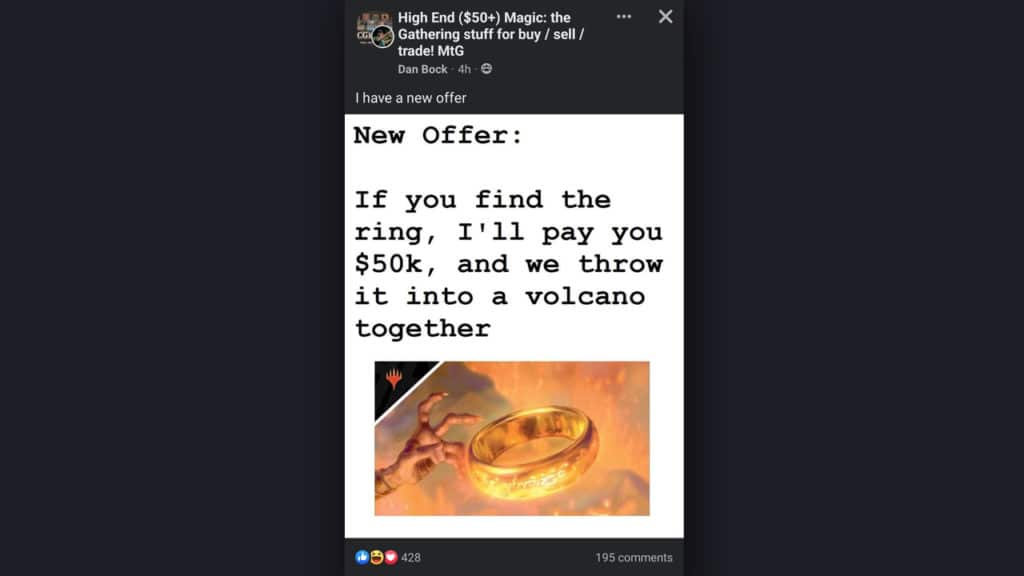1024x576 pixels.
Task: Click the word 'volcano' in the image text
Action: pos(585,296)
